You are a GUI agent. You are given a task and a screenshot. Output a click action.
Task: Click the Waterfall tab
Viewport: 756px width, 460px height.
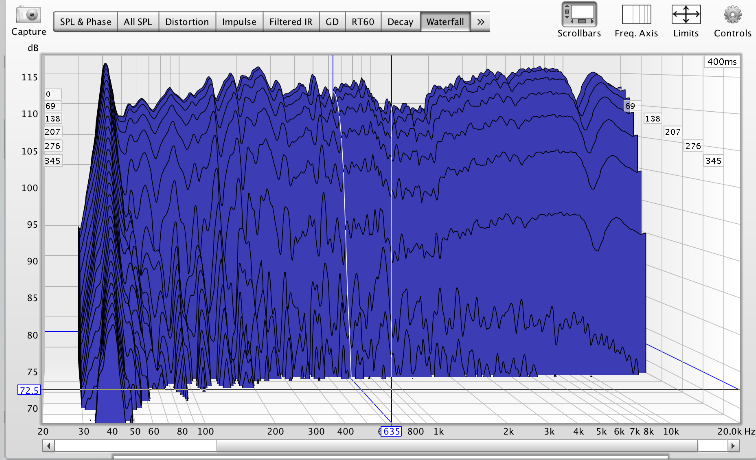(x=444, y=21)
